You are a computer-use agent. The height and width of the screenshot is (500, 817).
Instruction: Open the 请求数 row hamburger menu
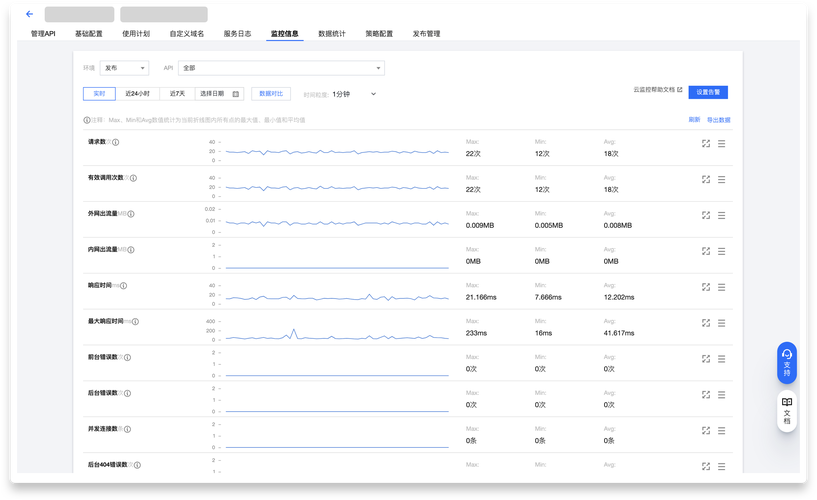[x=721, y=144]
